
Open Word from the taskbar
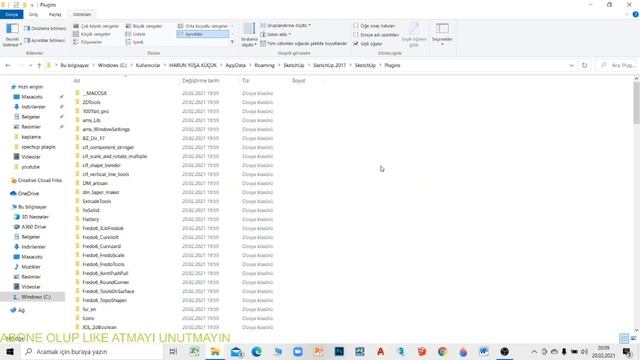(x=484, y=351)
